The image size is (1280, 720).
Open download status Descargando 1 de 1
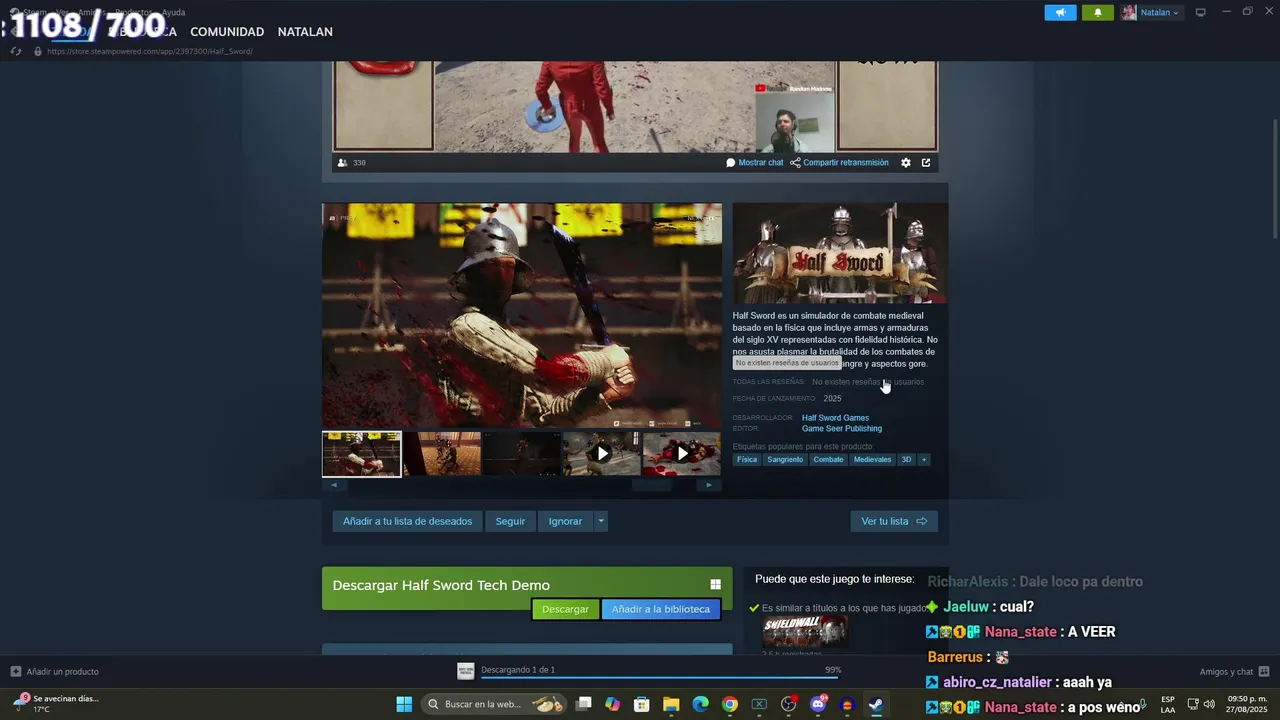click(x=518, y=670)
